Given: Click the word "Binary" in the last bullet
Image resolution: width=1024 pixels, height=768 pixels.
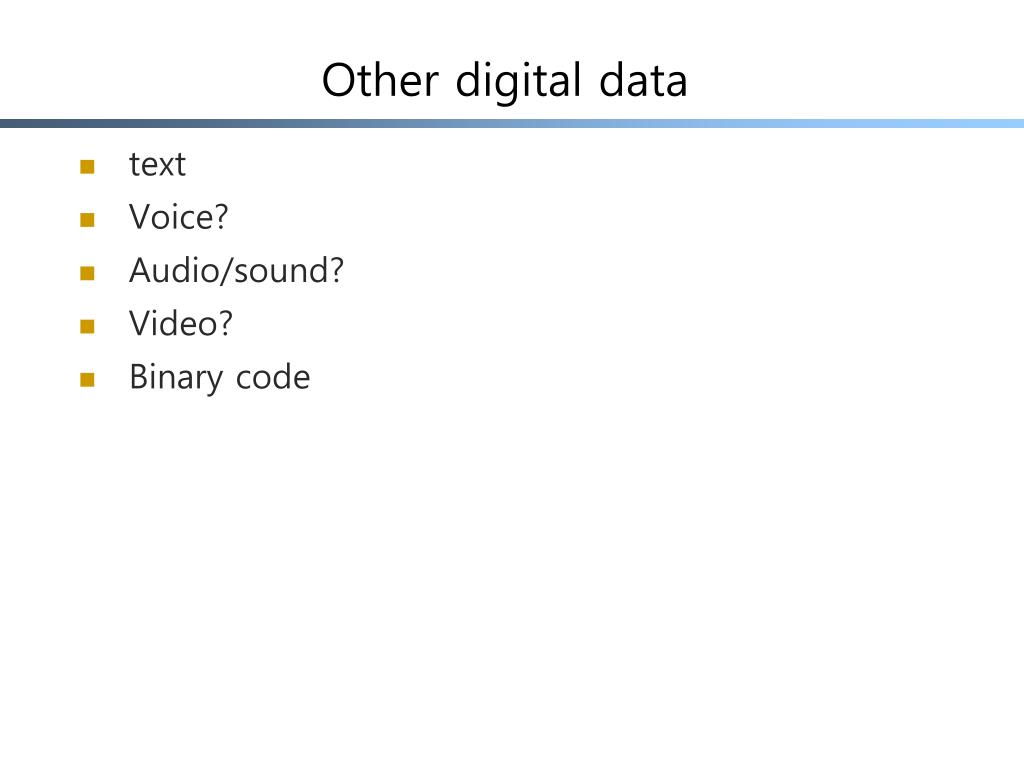Looking at the screenshot, I should pos(176,379).
